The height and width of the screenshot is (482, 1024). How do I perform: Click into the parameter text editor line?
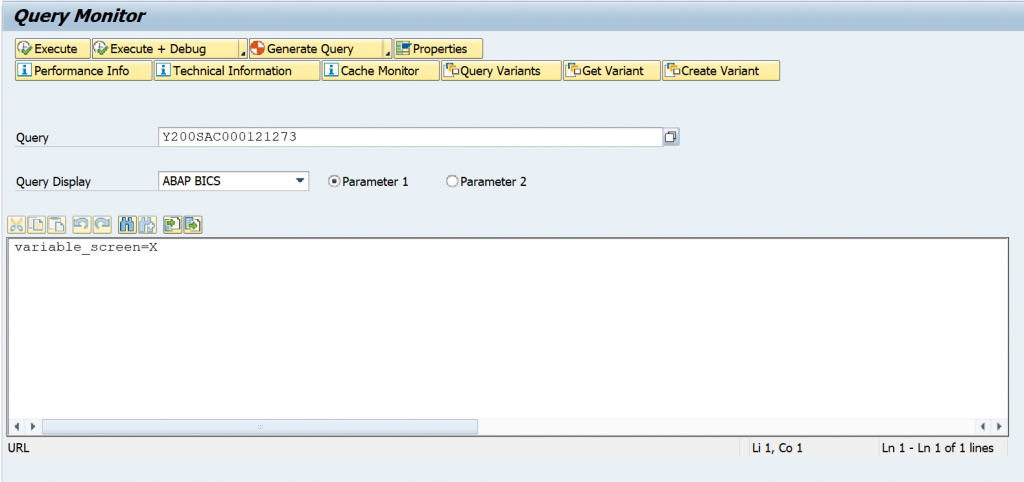(86, 248)
